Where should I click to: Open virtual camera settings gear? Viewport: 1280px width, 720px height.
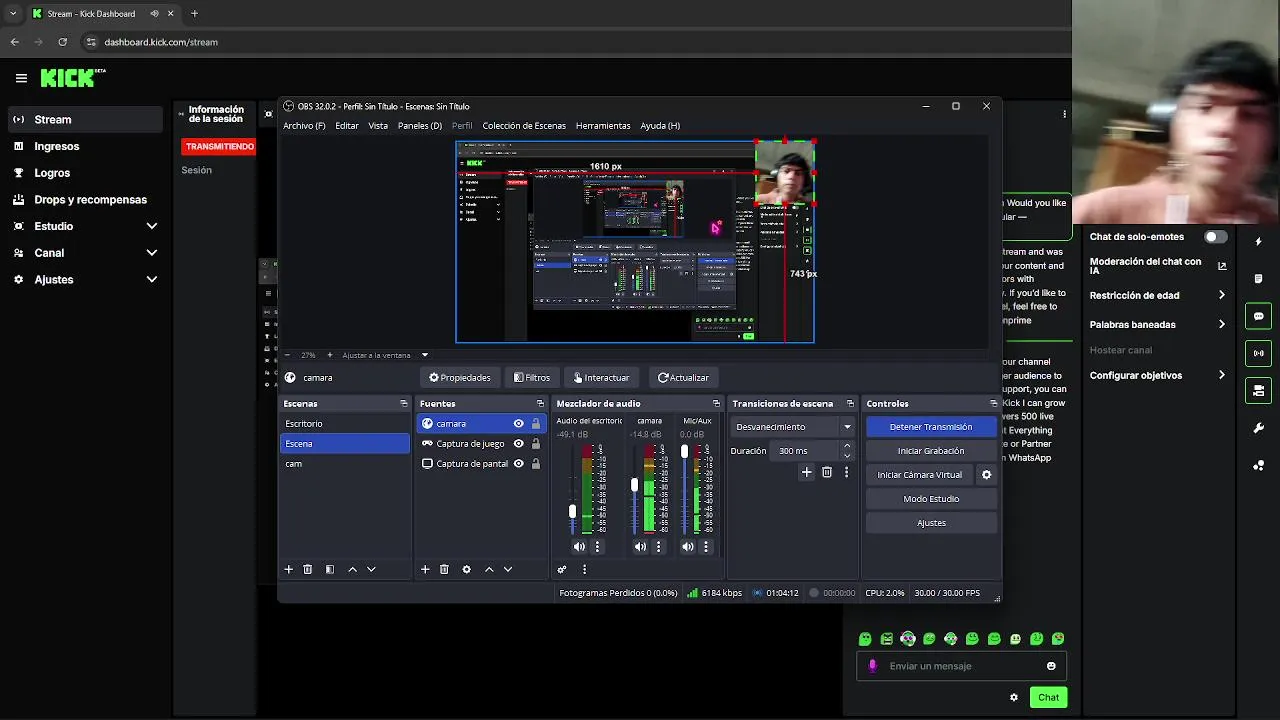[x=986, y=475]
